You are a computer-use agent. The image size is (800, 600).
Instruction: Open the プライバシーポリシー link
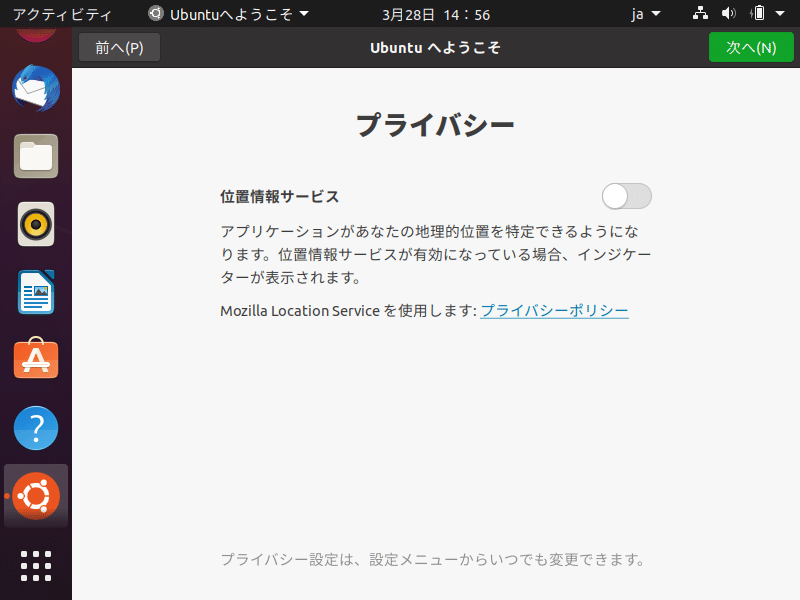[x=554, y=310]
